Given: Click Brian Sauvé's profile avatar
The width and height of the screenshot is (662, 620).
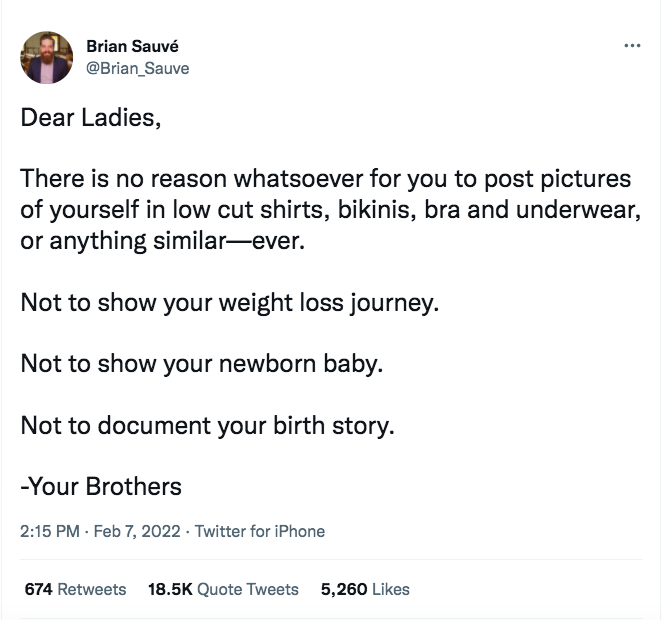Looking at the screenshot, I should click(46, 57).
